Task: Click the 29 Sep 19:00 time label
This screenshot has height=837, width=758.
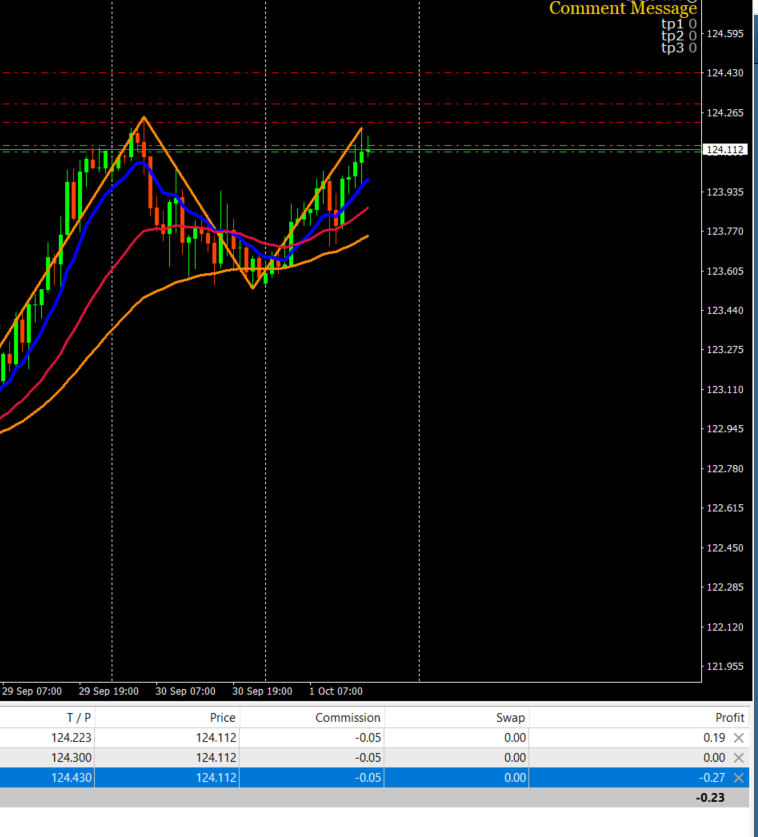Action: [x=108, y=691]
